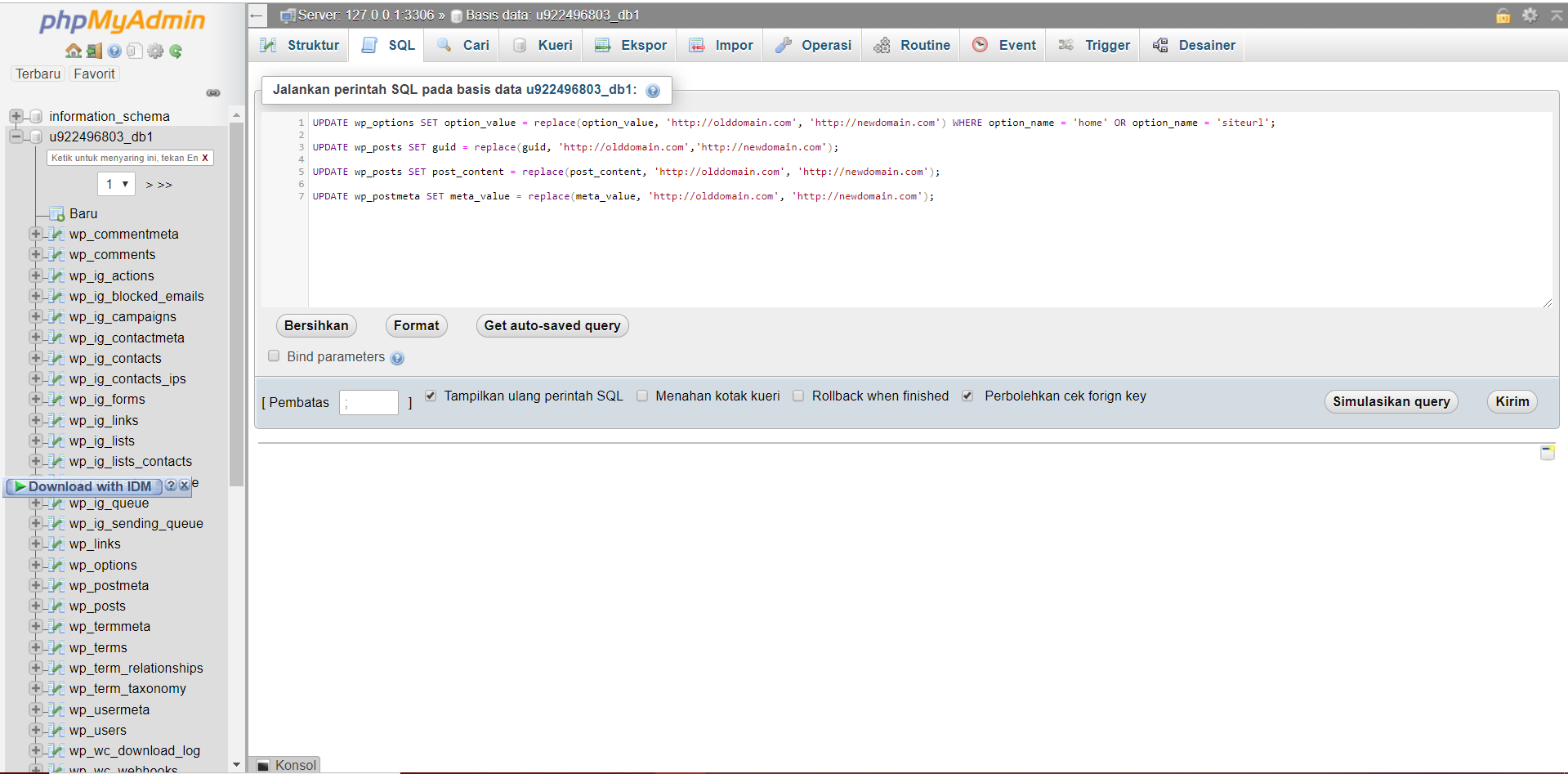Click the Simulasikan query button
The image size is (1568, 774).
[1391, 401]
